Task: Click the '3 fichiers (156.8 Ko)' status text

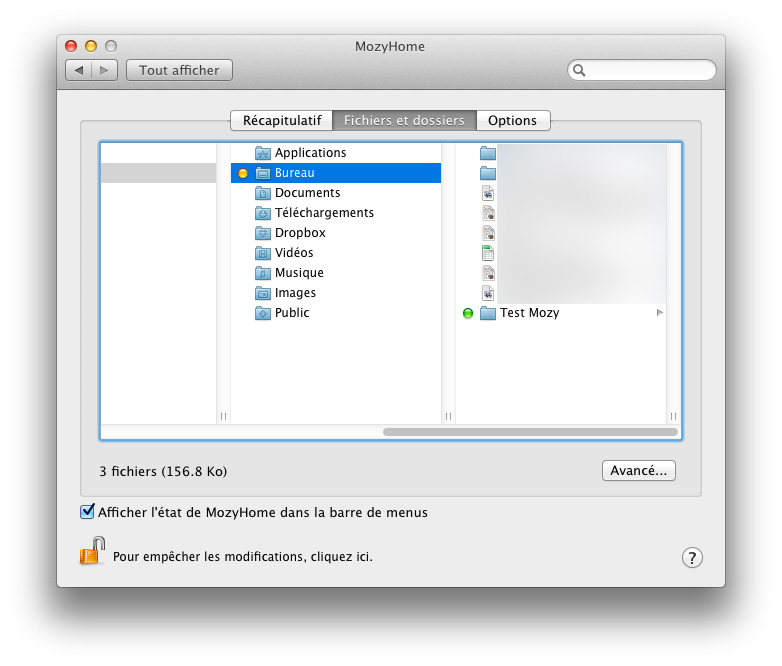Action: (x=163, y=471)
